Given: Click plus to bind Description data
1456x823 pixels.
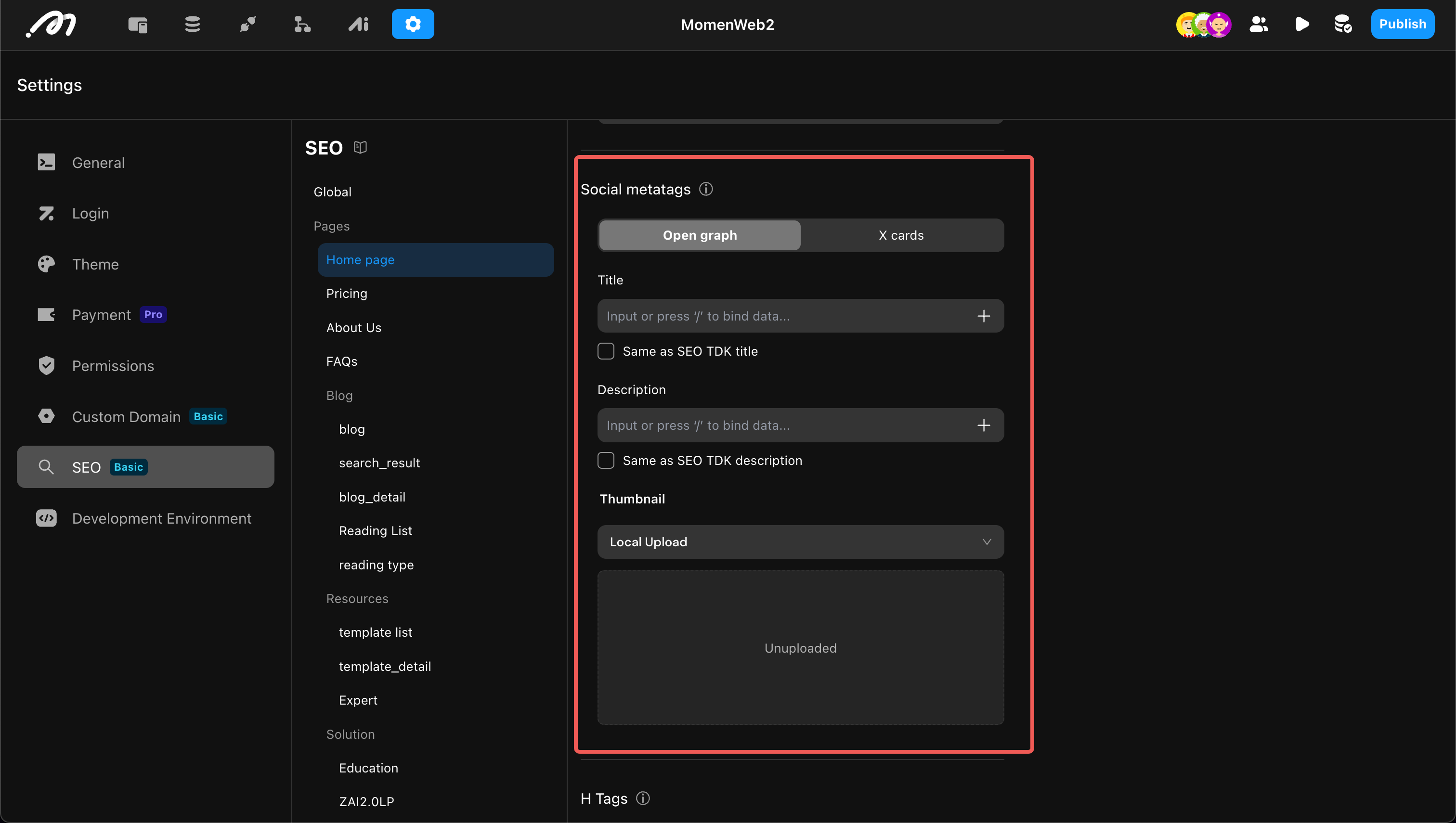Looking at the screenshot, I should coord(983,425).
